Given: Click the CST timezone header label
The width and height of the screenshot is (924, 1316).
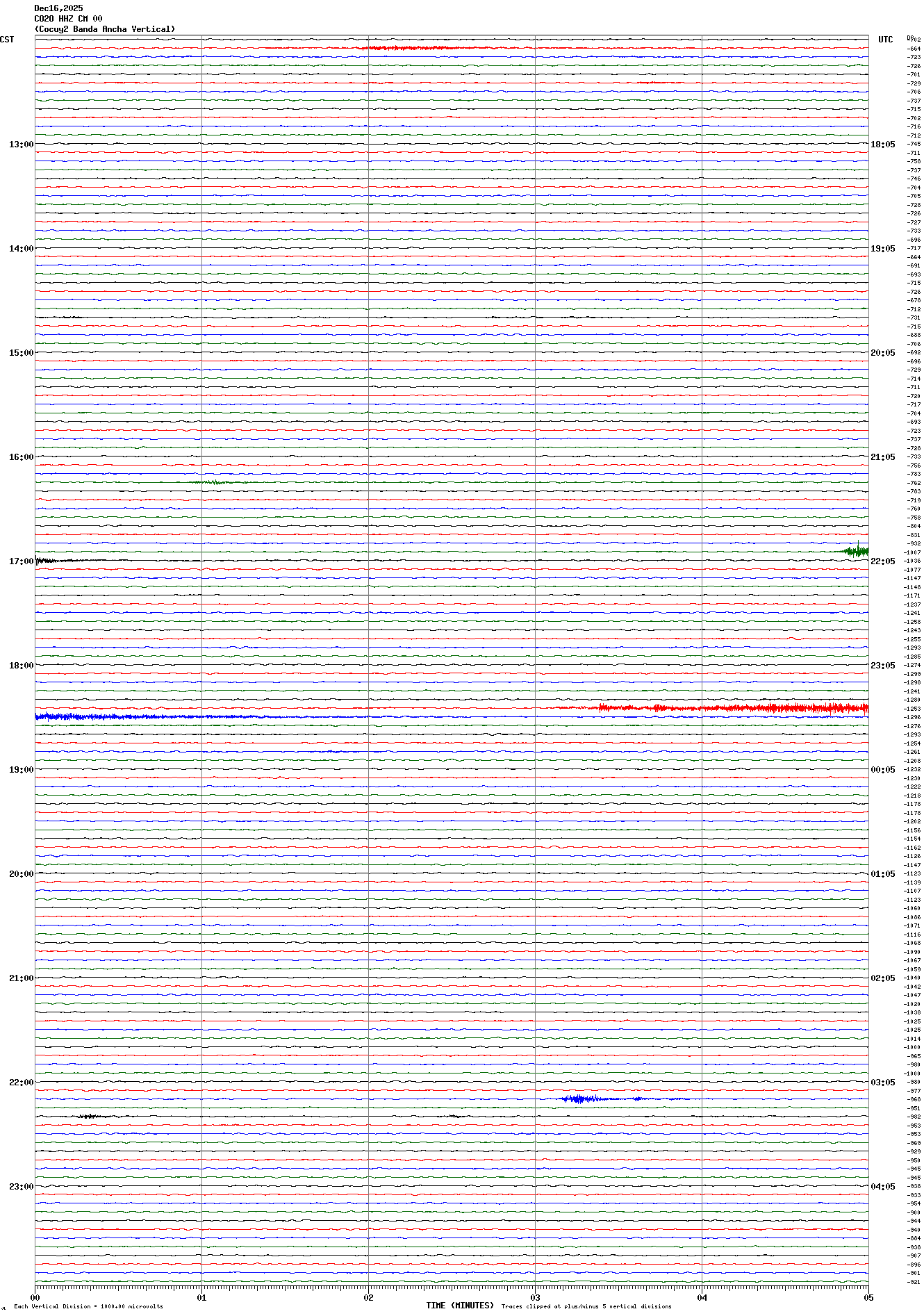Looking at the screenshot, I should tap(7, 40).
